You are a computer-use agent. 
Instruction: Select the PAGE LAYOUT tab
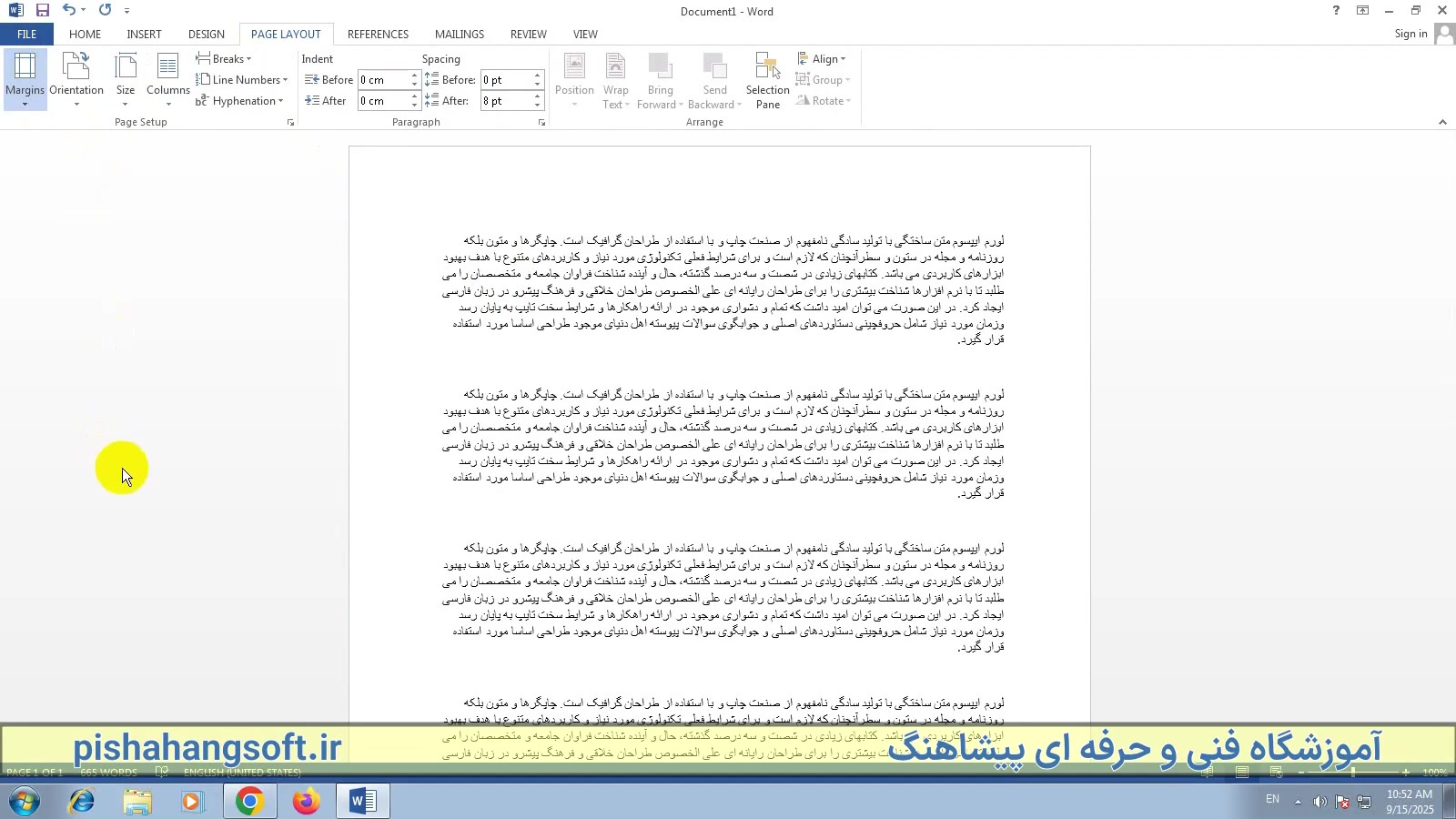(286, 35)
